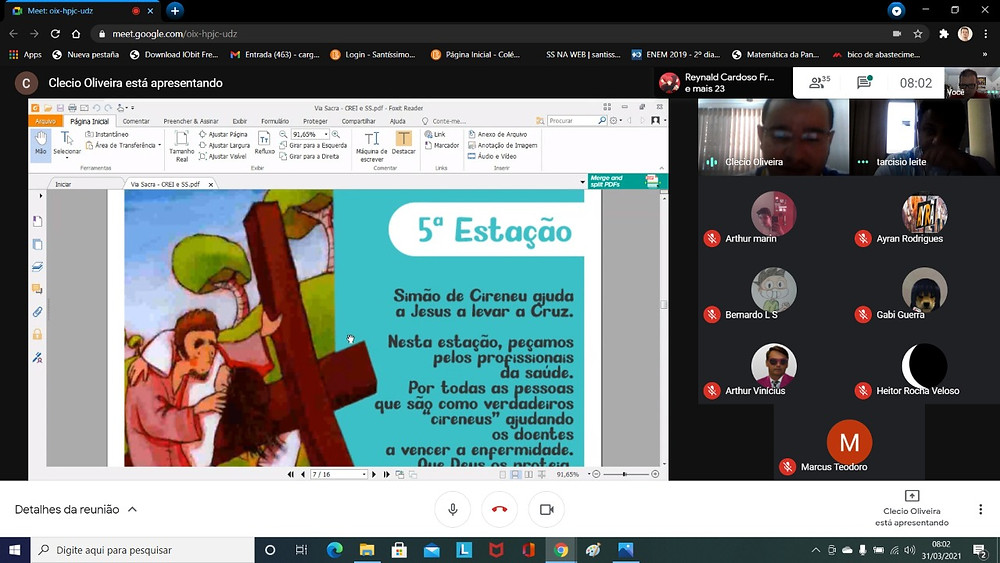The image size is (1000, 563).
Task: Click the Foxit vertical scrollbar
Action: point(664,330)
